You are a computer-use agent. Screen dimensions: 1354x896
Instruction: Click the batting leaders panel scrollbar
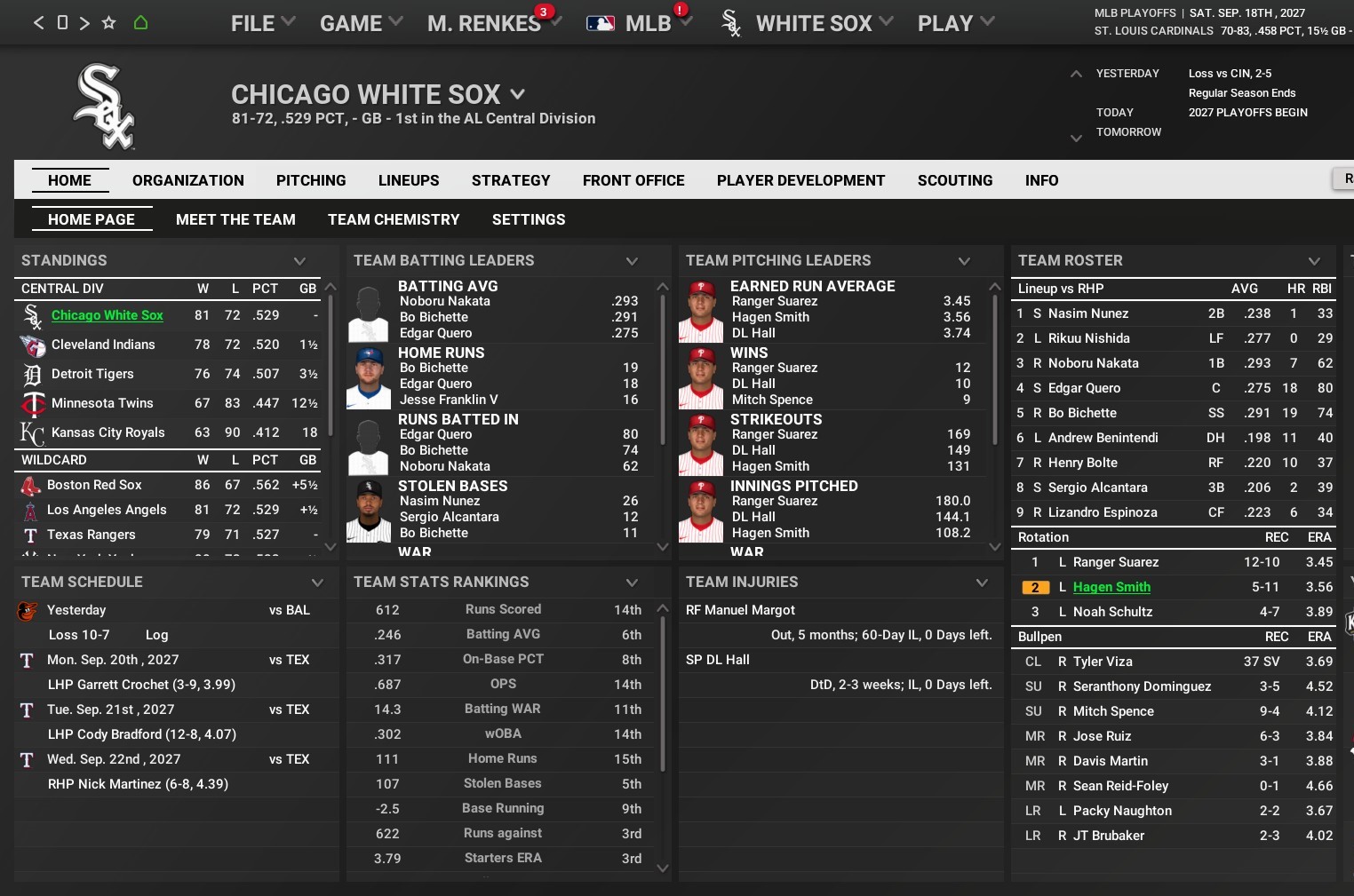pos(663,373)
